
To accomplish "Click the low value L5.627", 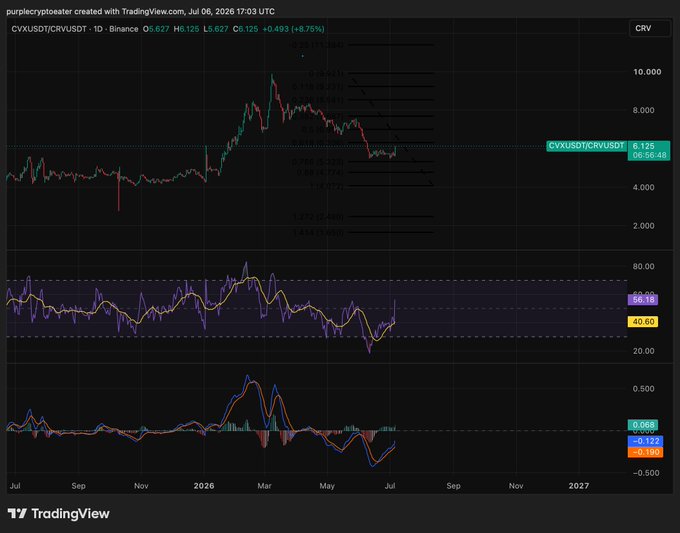I will click(x=216, y=29).
